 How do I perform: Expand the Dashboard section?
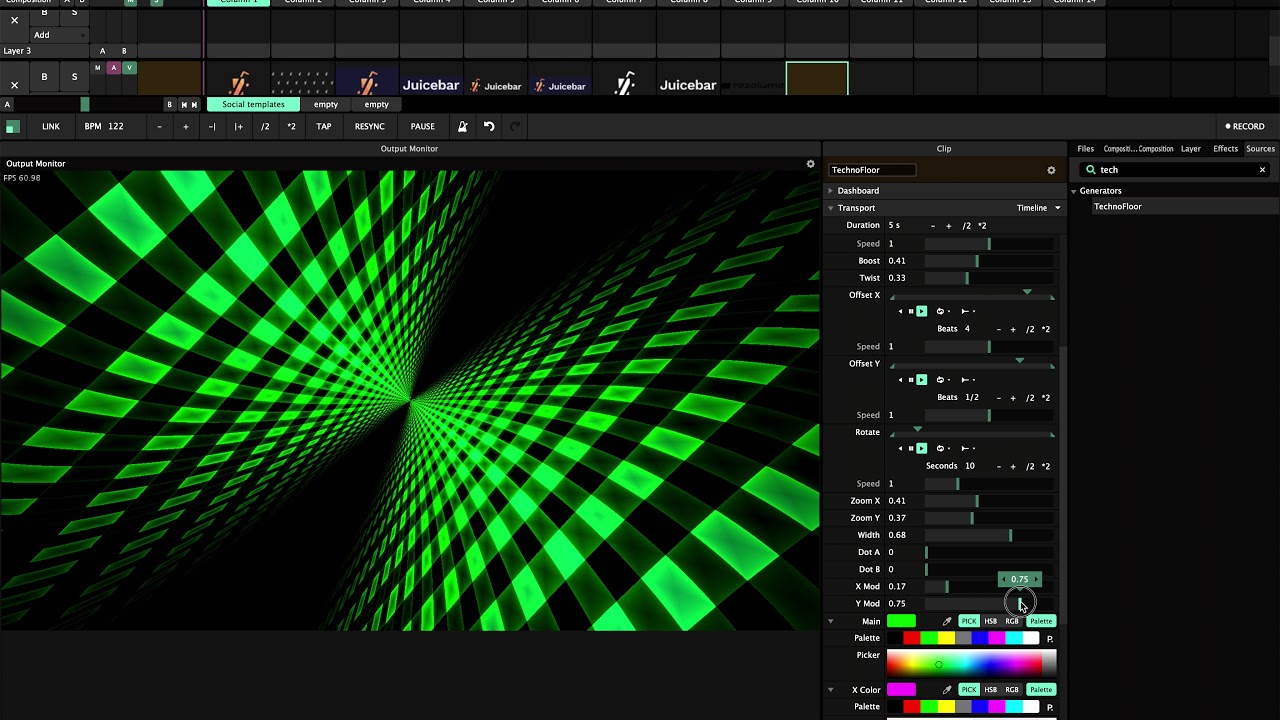[830, 191]
